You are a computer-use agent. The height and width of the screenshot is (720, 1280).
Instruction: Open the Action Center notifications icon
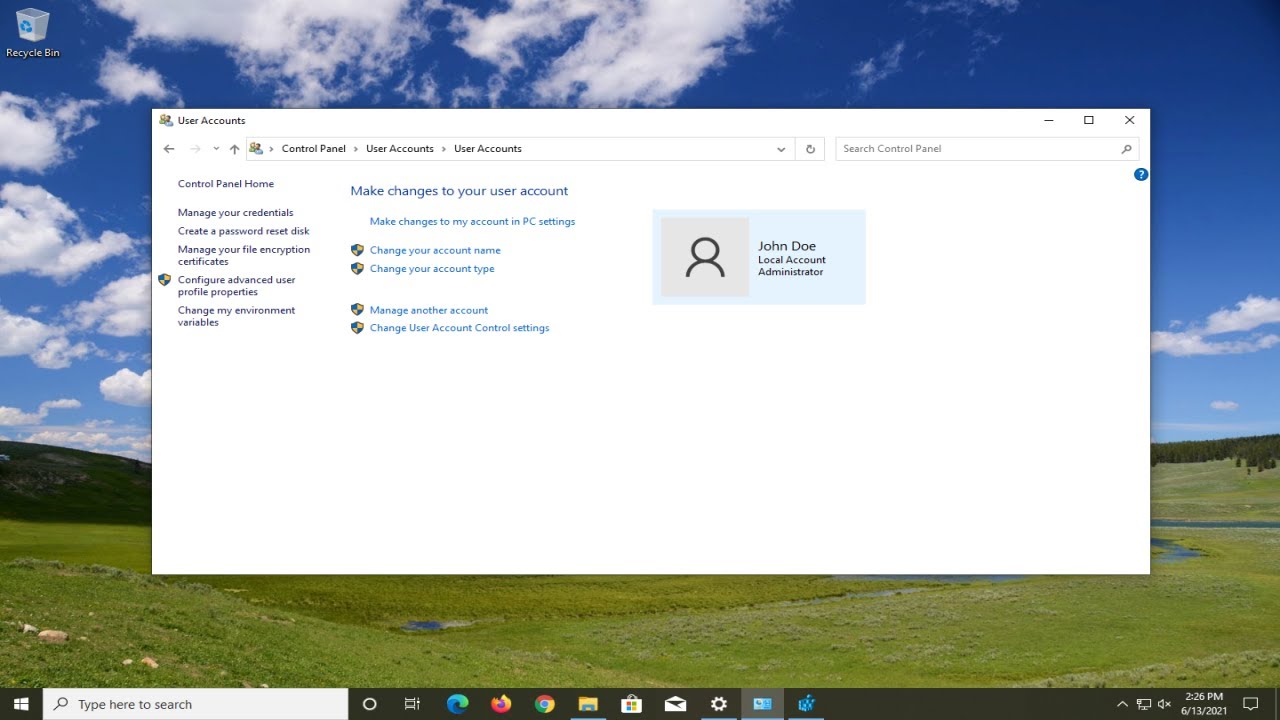(1250, 704)
